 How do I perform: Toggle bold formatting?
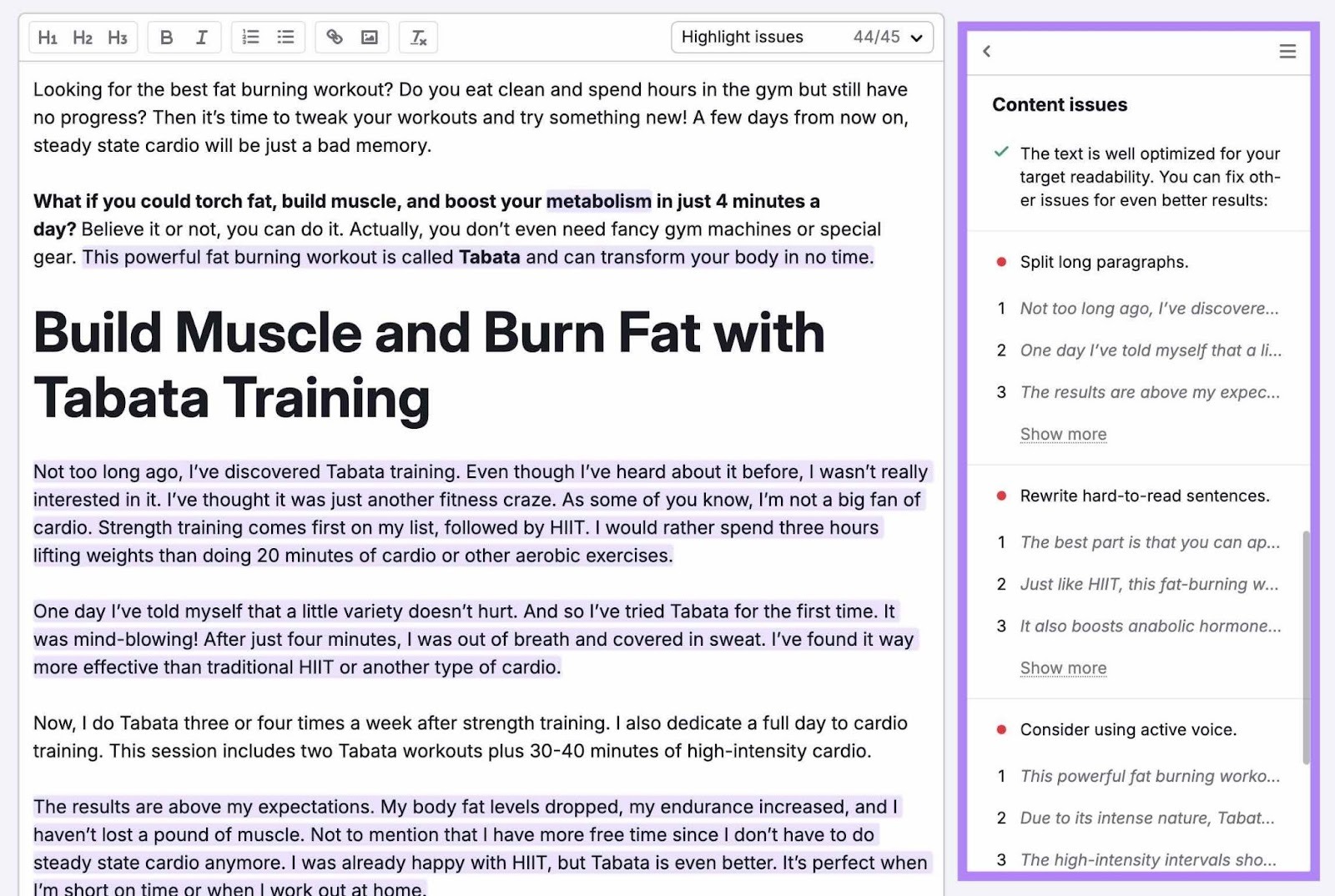(166, 37)
